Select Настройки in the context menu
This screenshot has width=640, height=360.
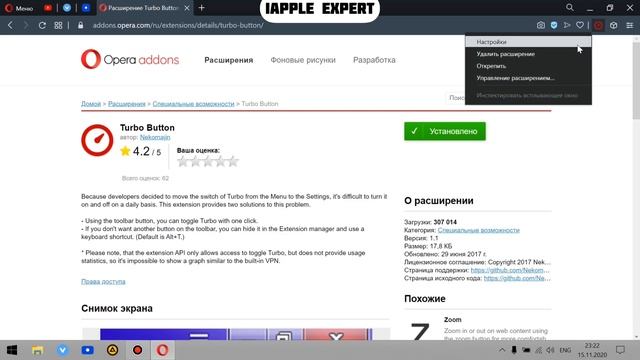click(528, 42)
